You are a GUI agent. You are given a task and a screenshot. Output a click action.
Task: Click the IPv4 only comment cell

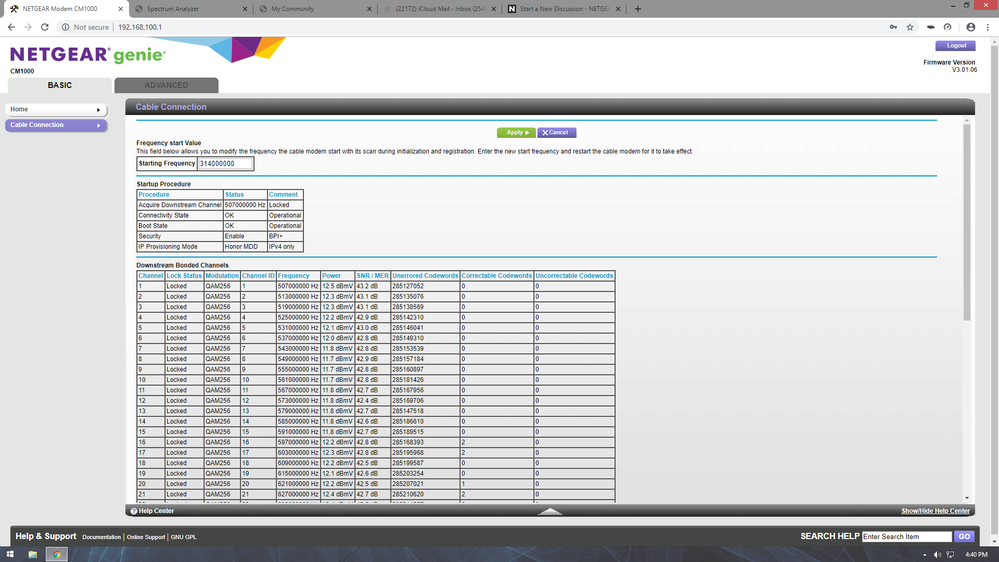click(285, 247)
